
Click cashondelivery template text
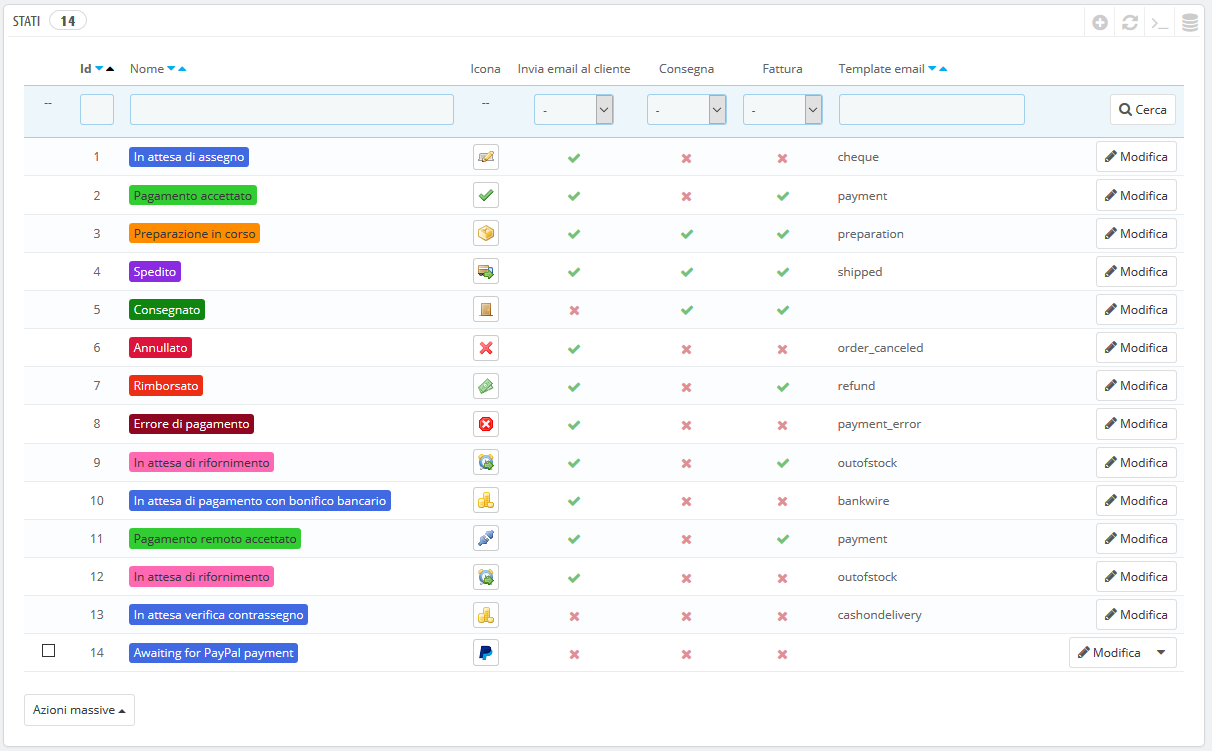[880, 615]
